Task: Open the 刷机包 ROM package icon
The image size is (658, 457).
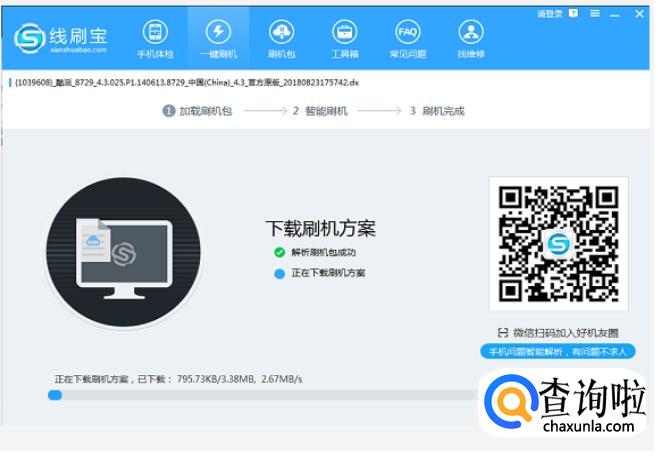Action: pos(282,39)
